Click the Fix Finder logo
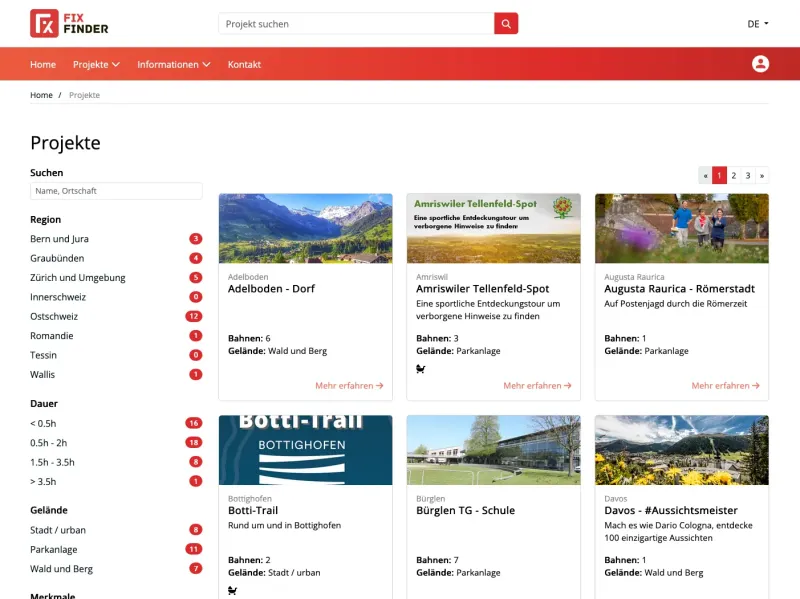 click(69, 23)
